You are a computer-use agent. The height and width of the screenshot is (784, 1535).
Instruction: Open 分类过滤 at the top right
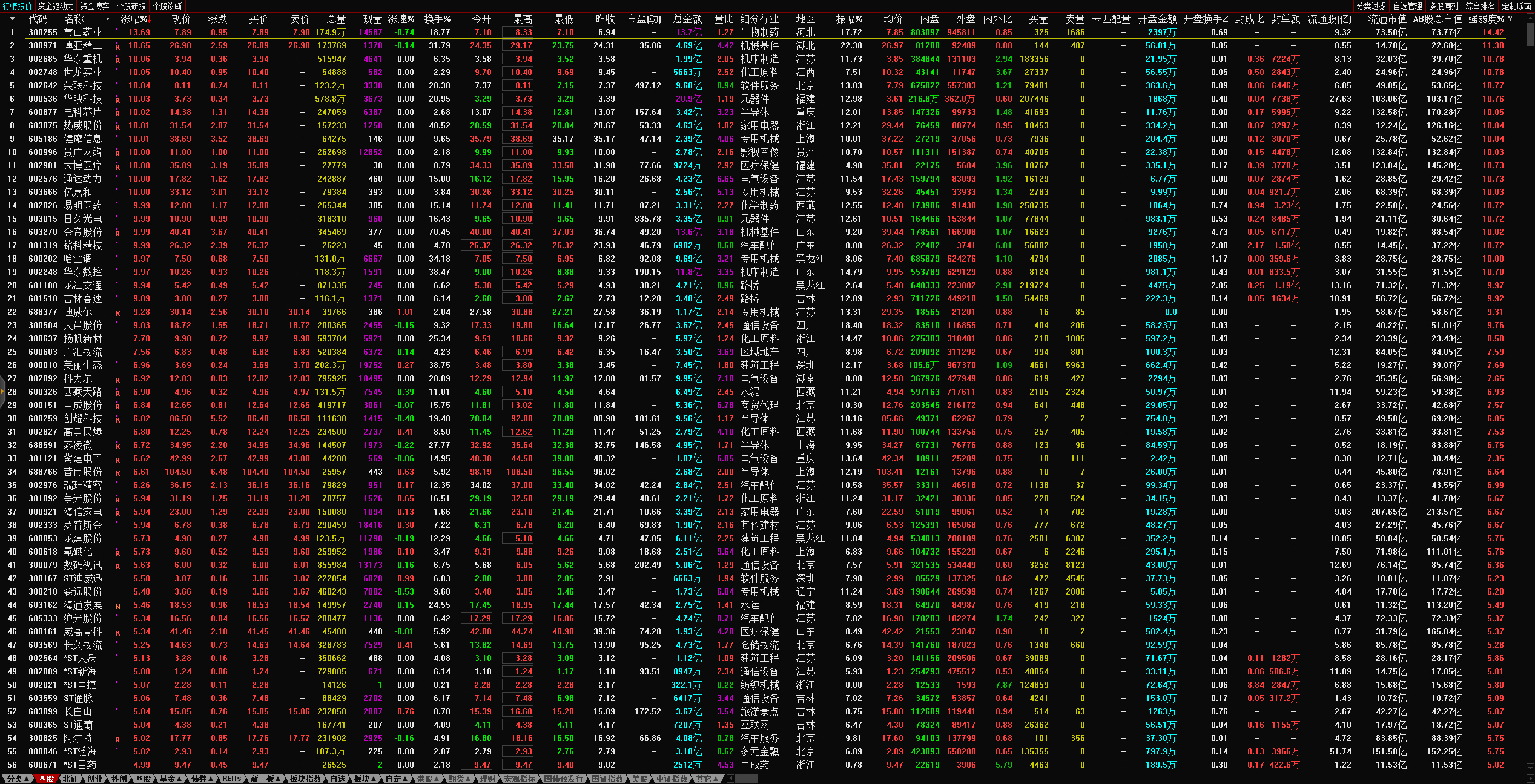coord(1371,6)
